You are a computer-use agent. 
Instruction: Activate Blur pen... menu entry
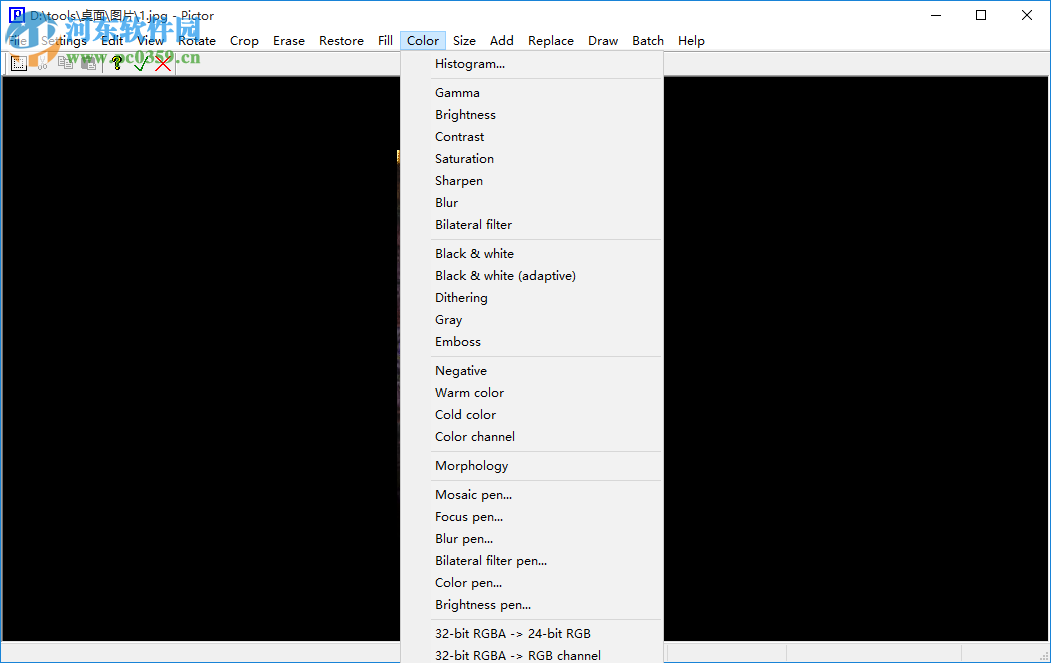pos(532,539)
